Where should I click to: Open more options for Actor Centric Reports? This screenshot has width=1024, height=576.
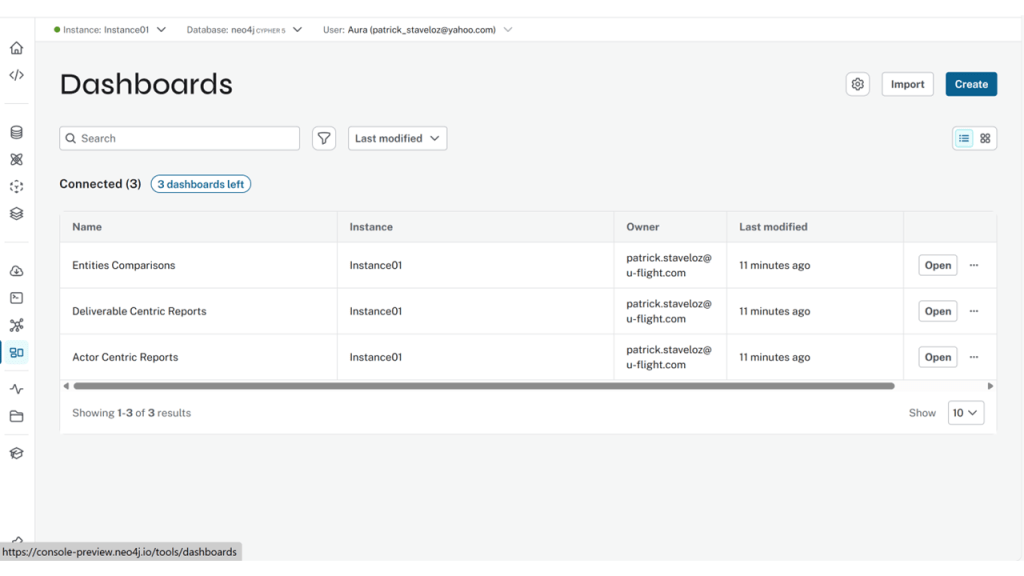click(974, 357)
